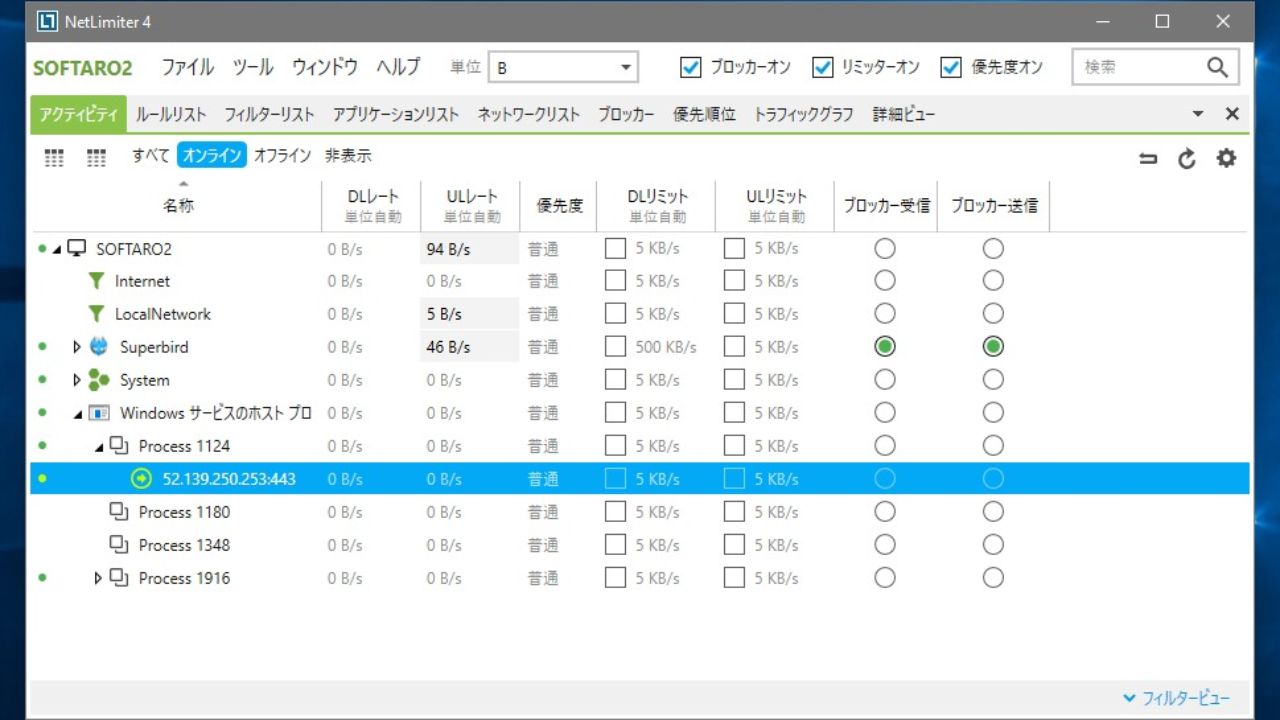Open the tab list dropdown arrow

[x=1198, y=114]
